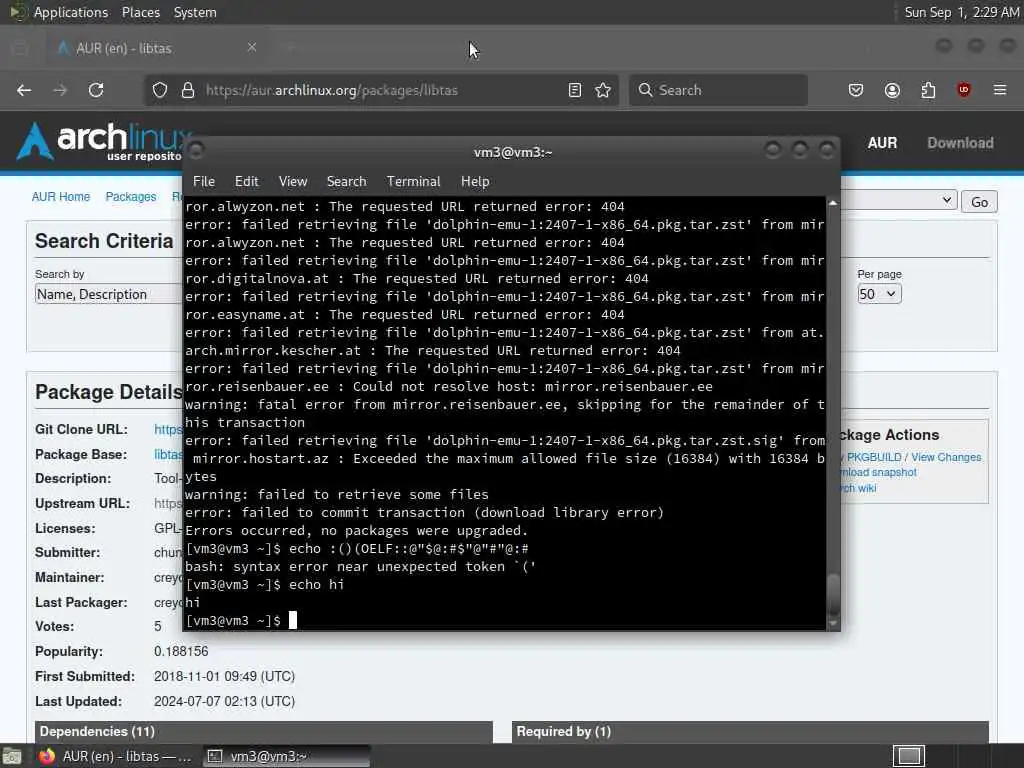Close the AUR libtas browser tab
The image size is (1024, 768).
coord(252,48)
